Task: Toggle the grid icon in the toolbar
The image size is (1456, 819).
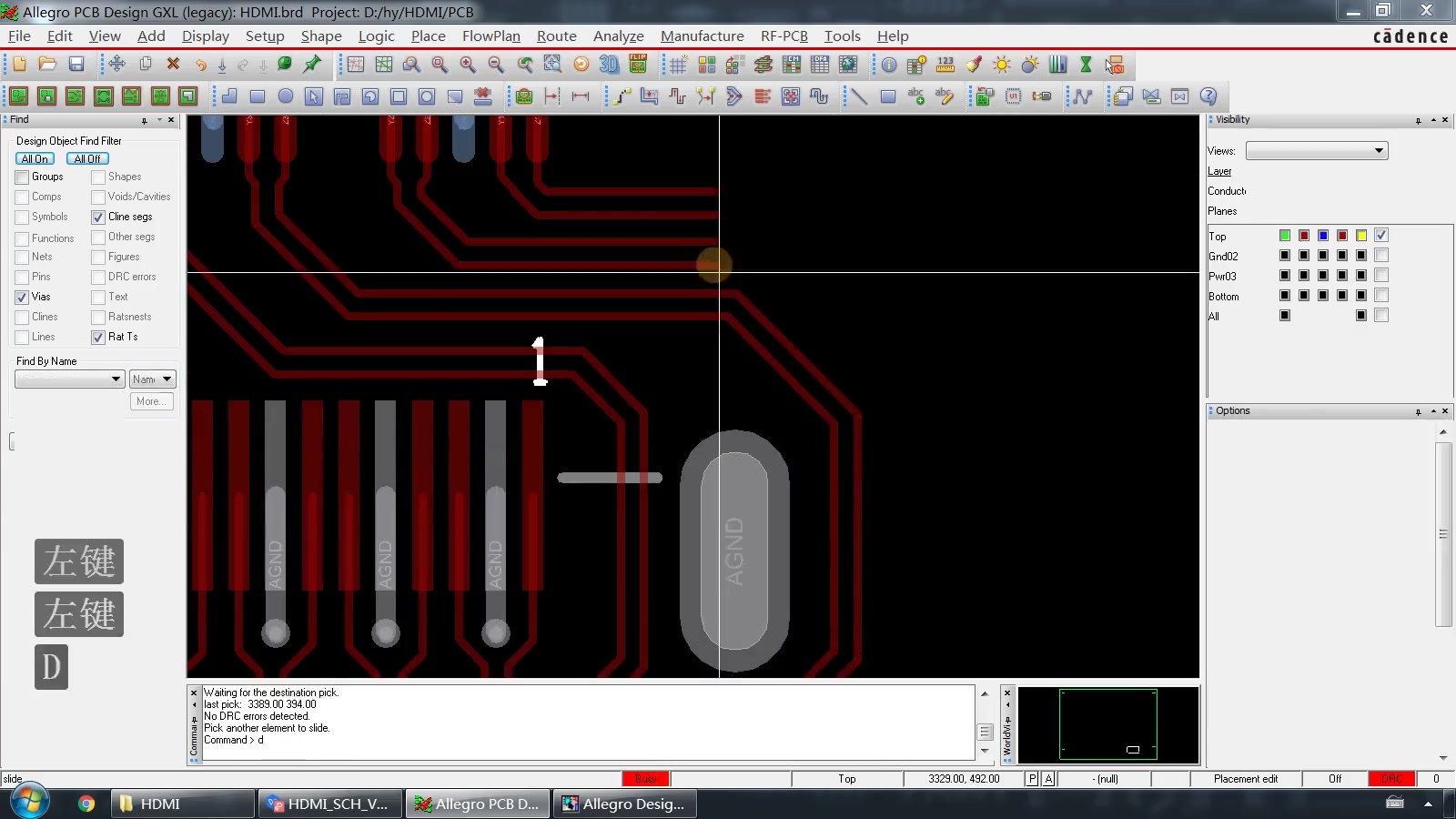Action: 678,65
